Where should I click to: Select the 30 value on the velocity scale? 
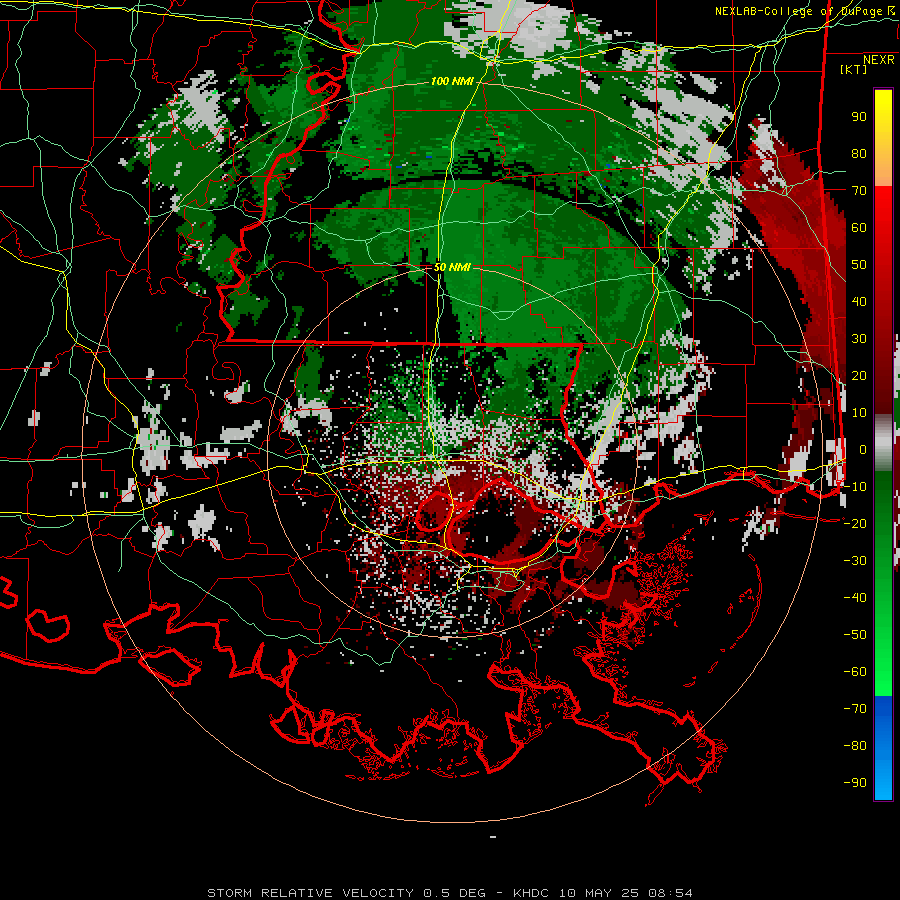(859, 339)
